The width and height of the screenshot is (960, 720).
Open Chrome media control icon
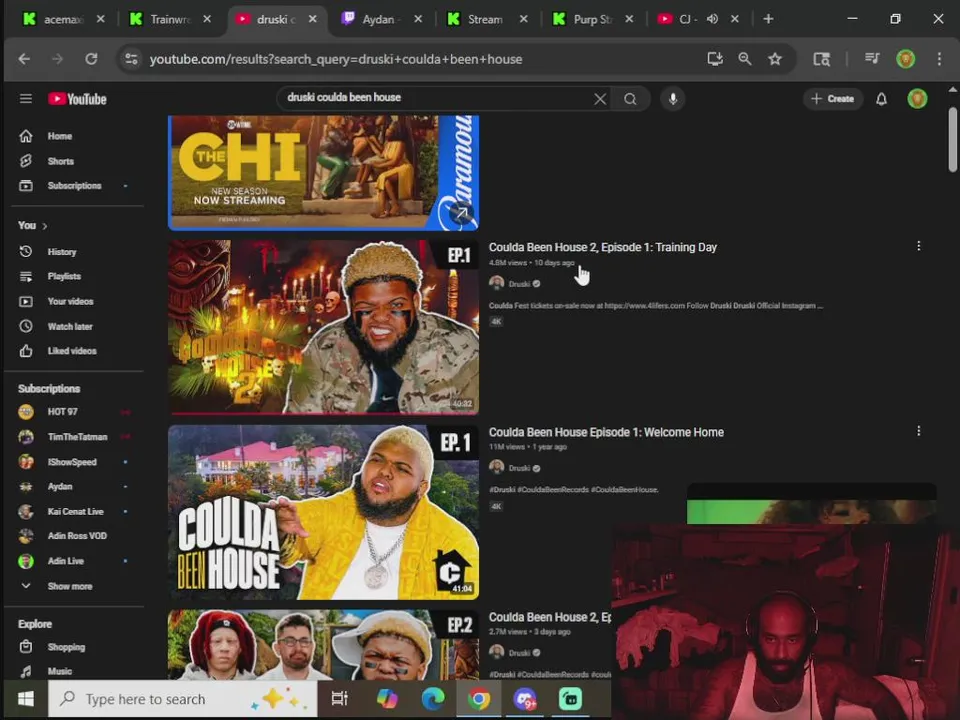[872, 59]
